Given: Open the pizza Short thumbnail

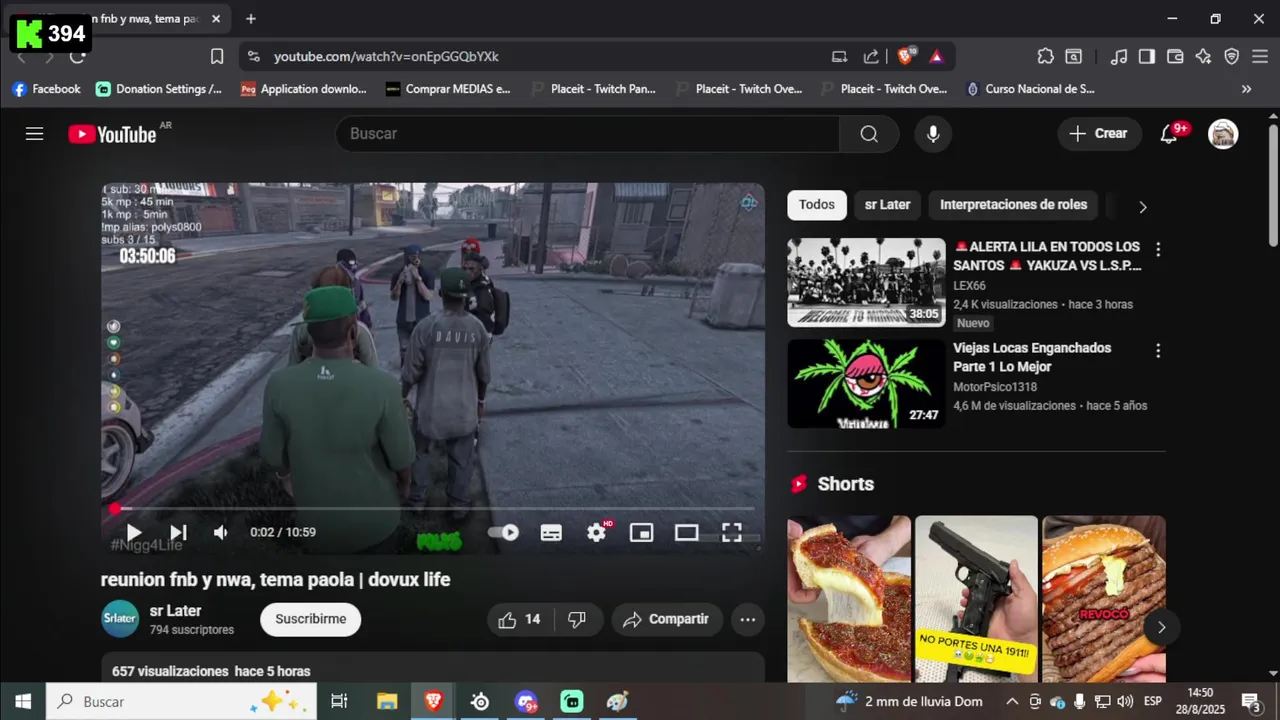Looking at the screenshot, I should 848,599.
